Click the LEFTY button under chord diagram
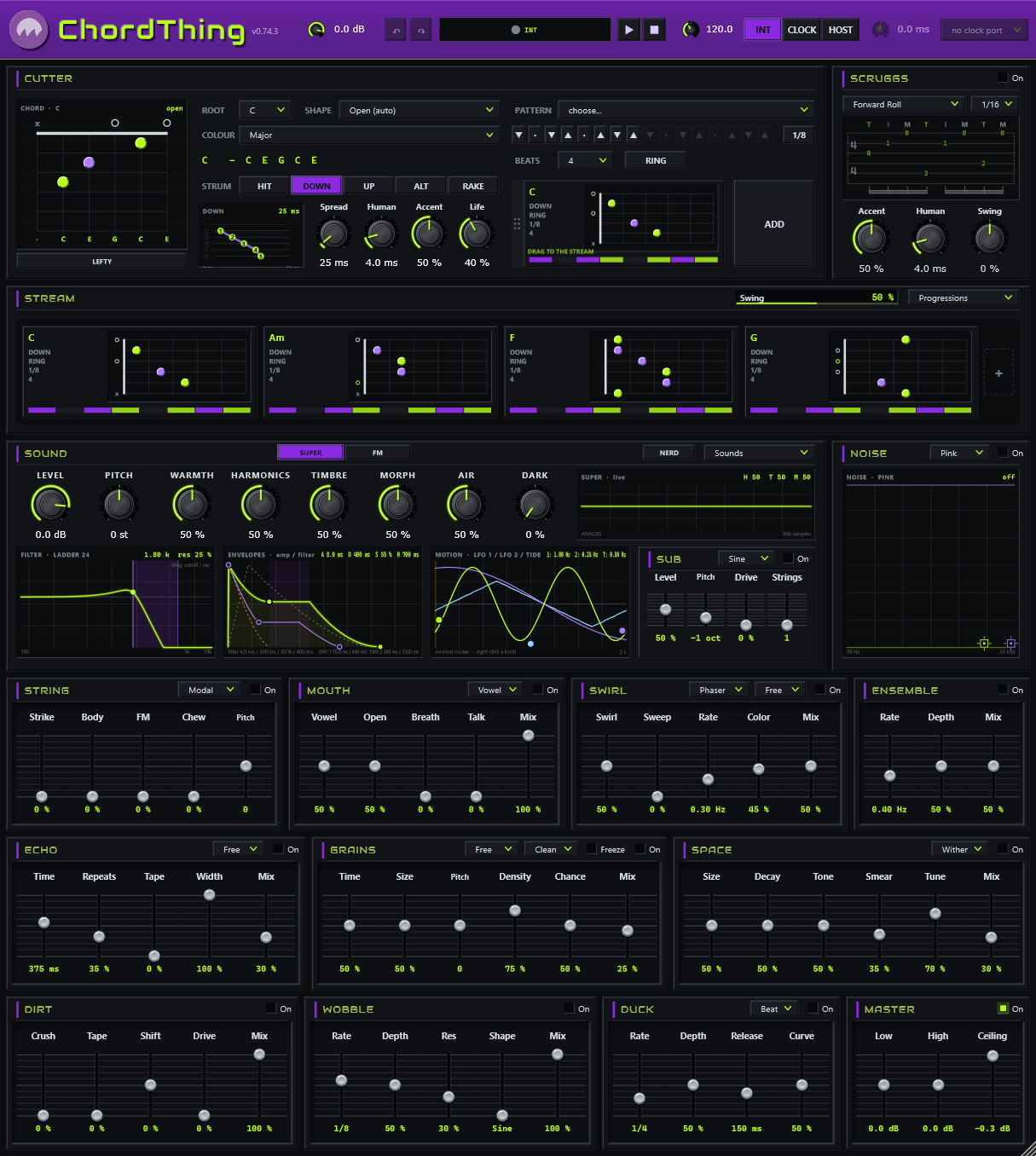Viewport: 1036px width, 1156px height. point(102,261)
